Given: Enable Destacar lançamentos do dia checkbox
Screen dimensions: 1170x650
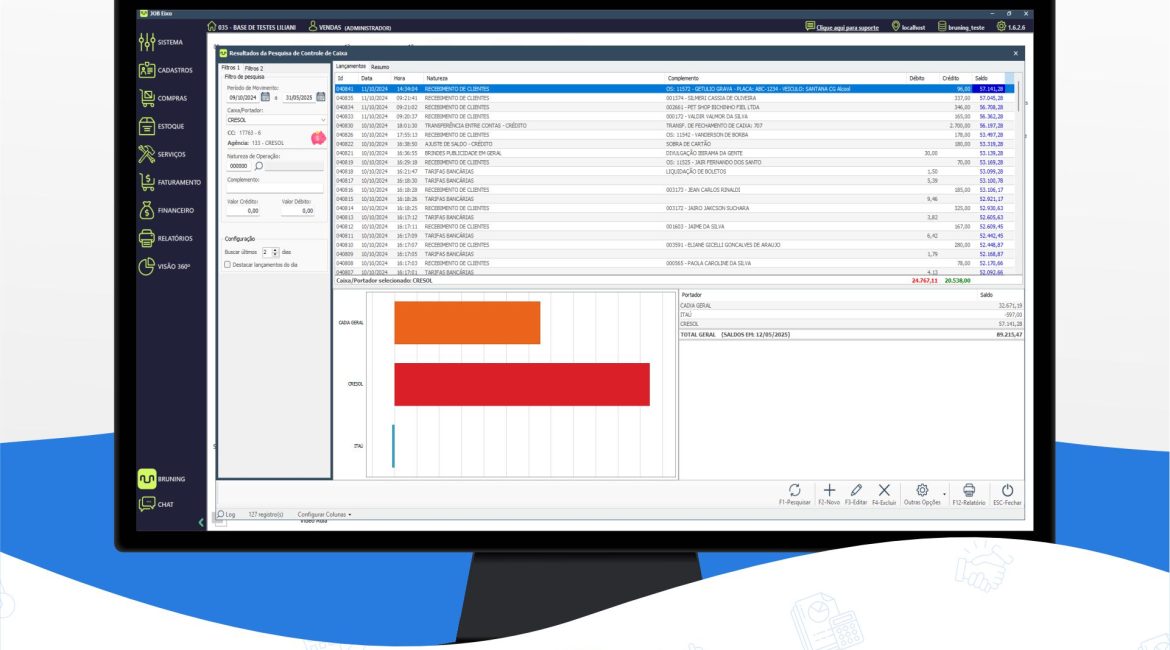Looking at the screenshot, I should click(x=228, y=265).
